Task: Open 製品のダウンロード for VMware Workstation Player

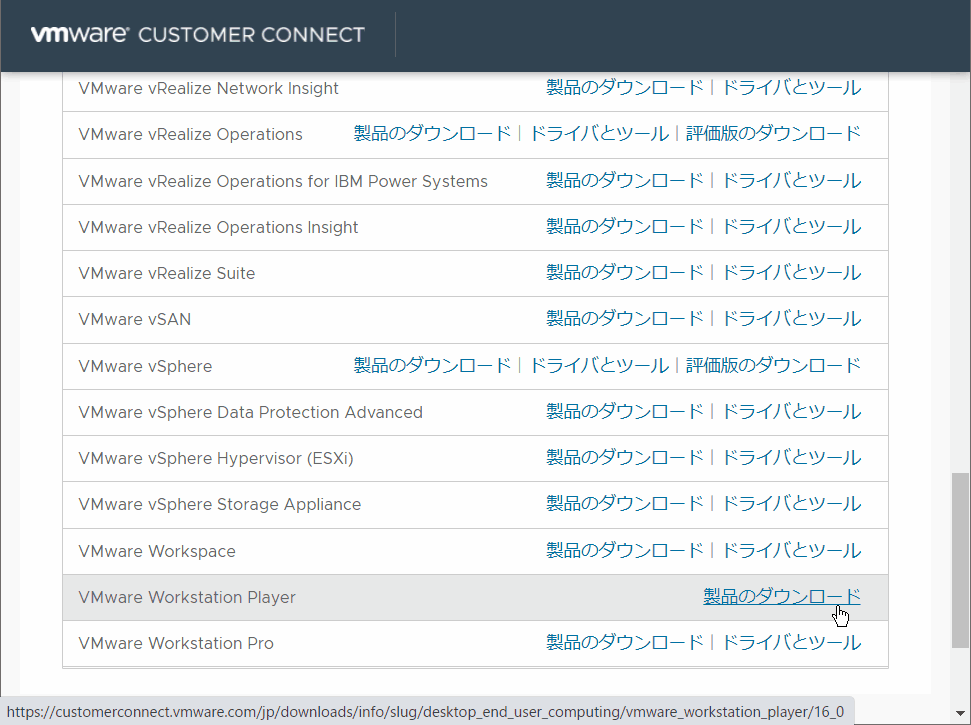Action: pyautogui.click(x=781, y=597)
